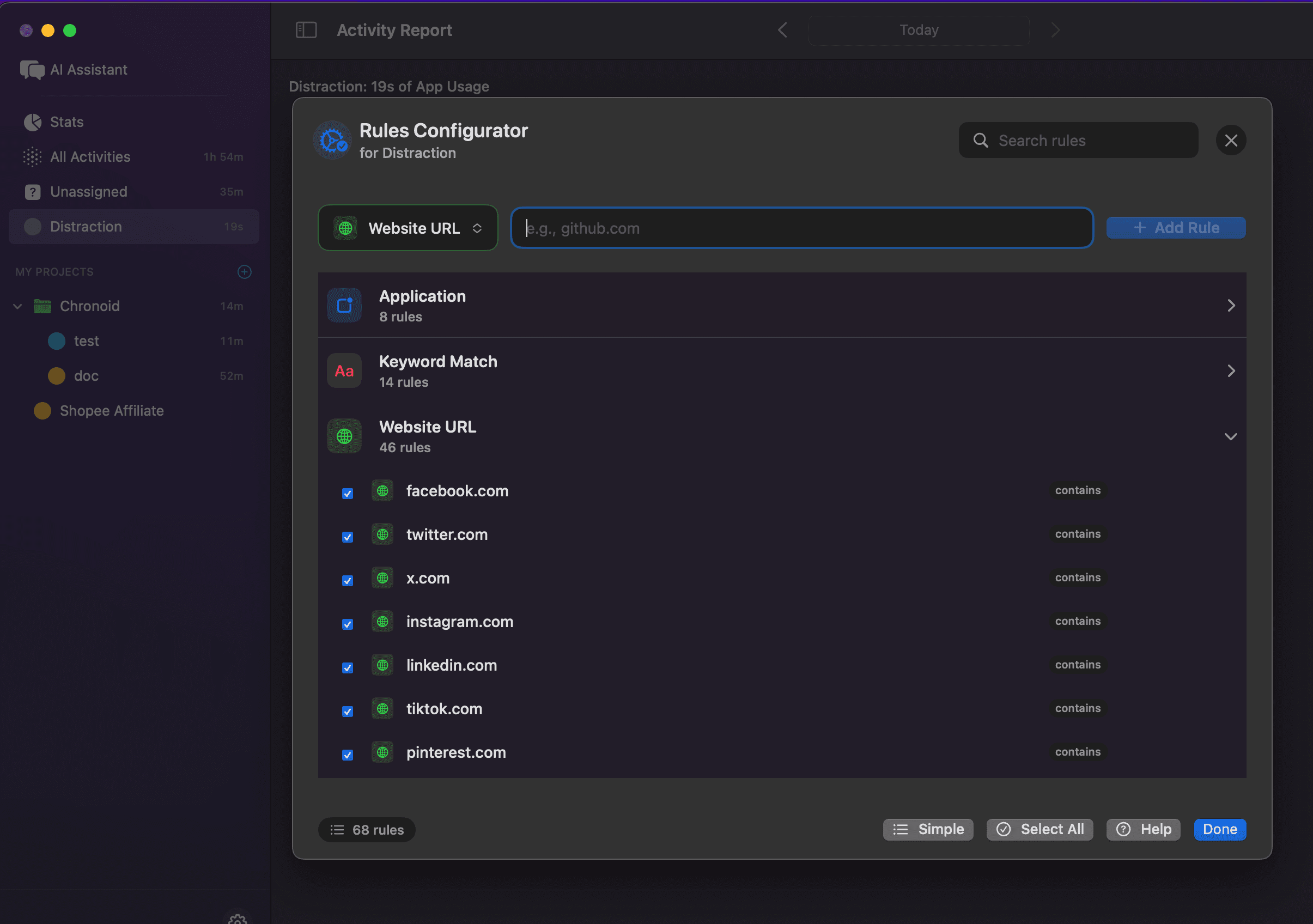Click the Search rules field

pyautogui.click(x=1078, y=139)
